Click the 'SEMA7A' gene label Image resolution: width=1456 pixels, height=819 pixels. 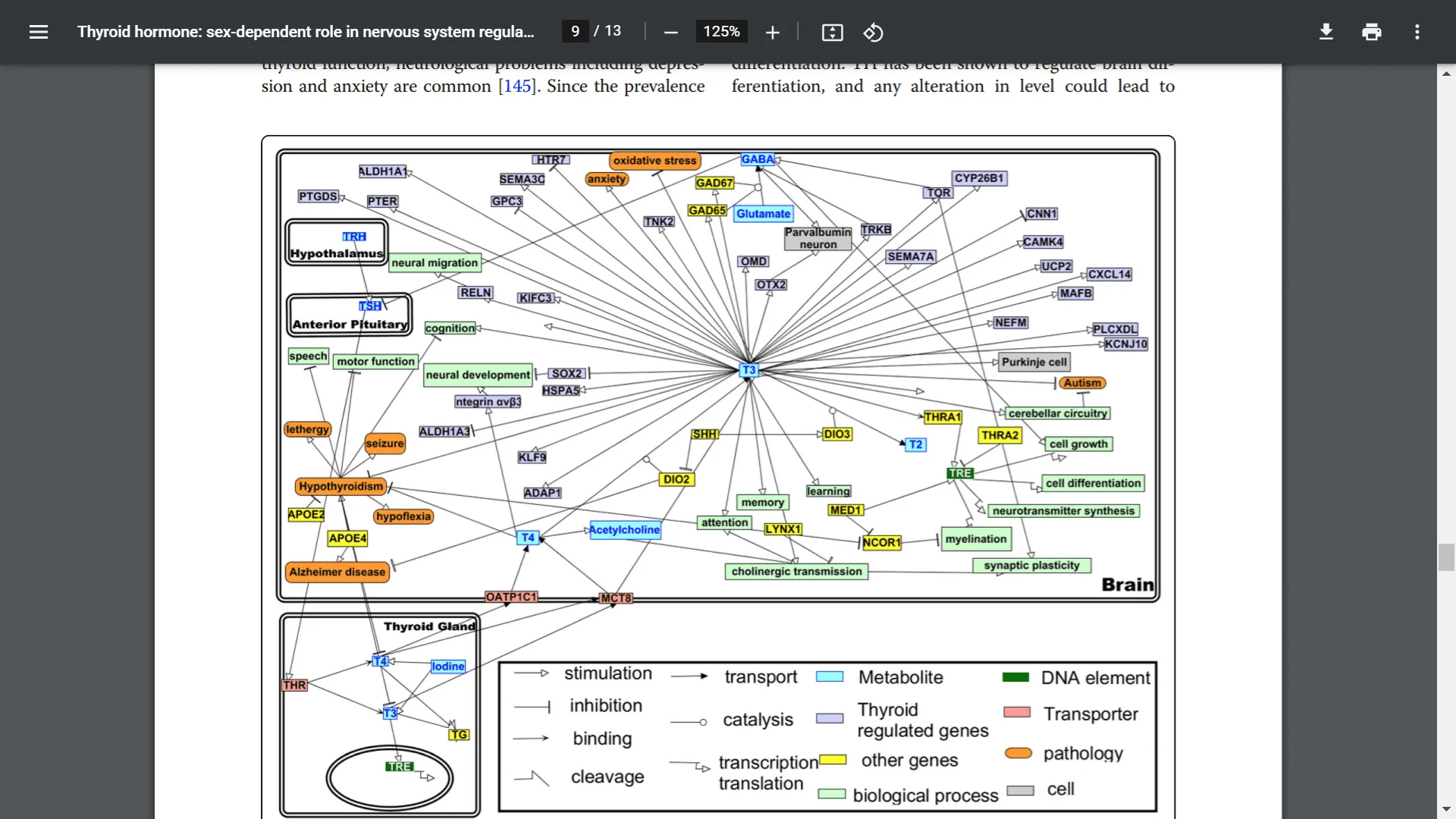tap(911, 257)
